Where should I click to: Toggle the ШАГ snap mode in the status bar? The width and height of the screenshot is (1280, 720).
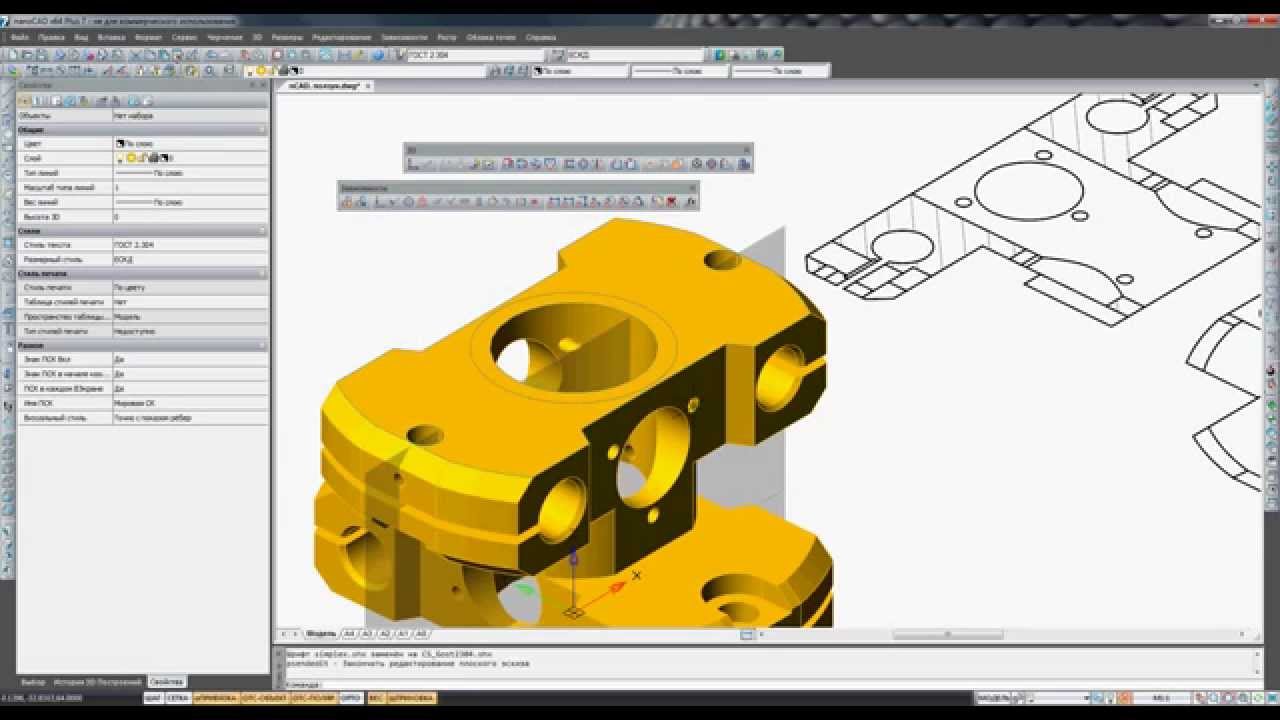(x=153, y=698)
